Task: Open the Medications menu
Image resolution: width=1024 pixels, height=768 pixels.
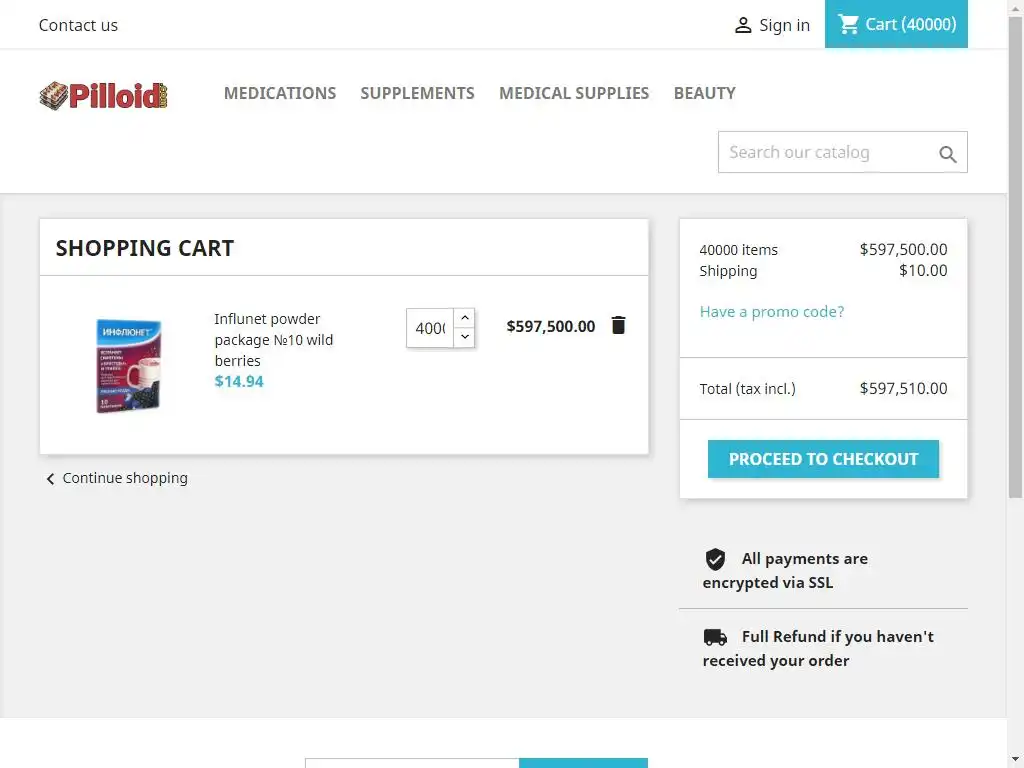Action: tap(280, 93)
